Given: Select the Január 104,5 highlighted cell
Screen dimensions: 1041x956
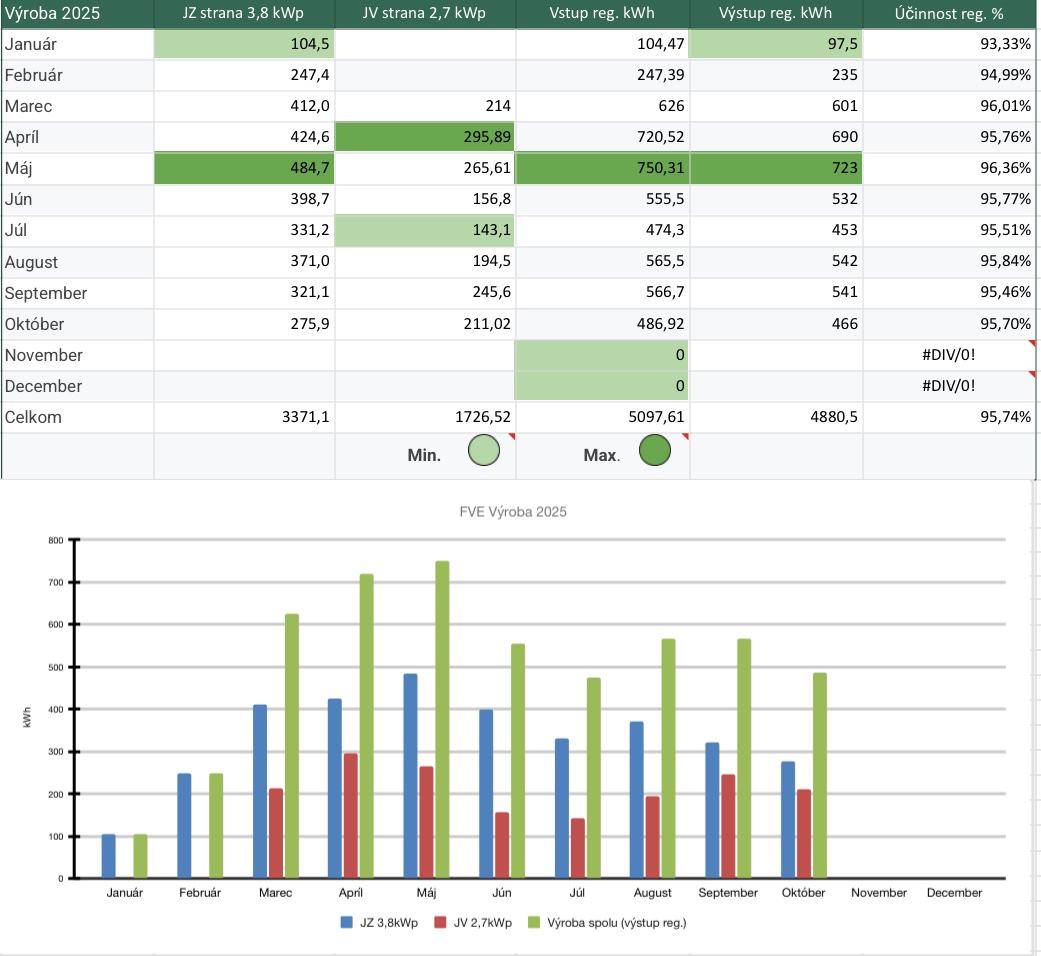Looking at the screenshot, I should 244,44.
